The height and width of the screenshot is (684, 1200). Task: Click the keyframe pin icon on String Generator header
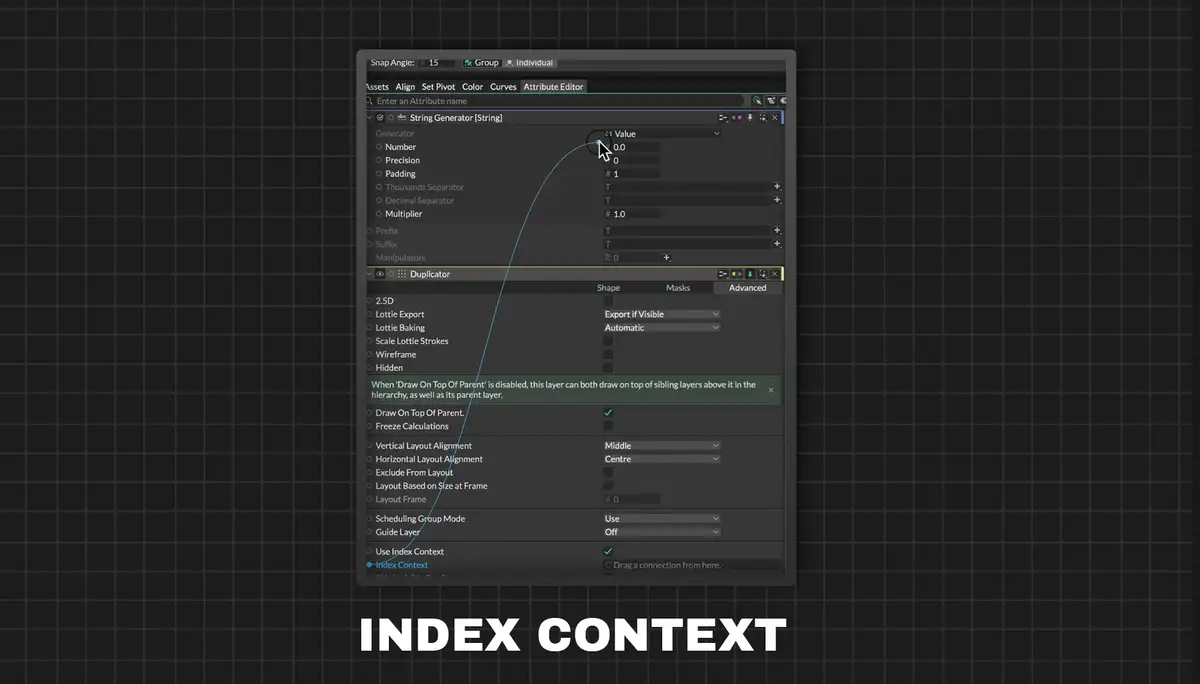pyautogui.click(x=749, y=117)
